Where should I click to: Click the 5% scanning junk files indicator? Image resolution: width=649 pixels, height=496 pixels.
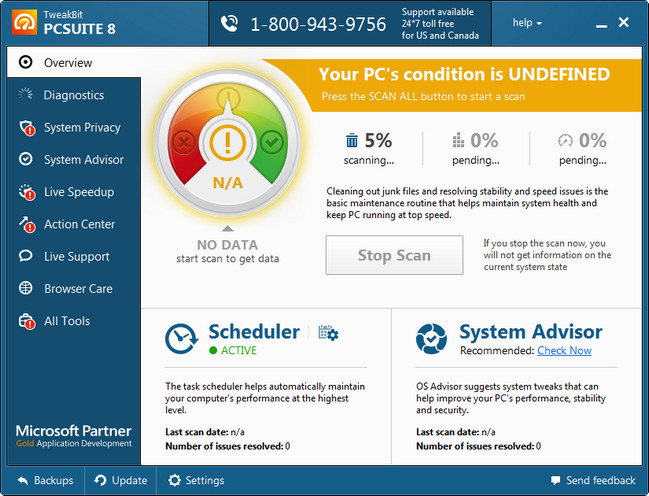[x=369, y=149]
